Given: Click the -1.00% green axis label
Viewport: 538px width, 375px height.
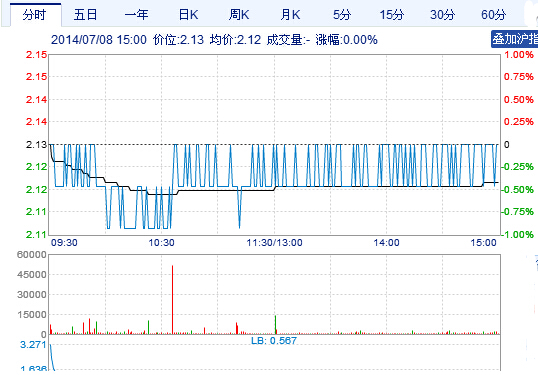Looking at the screenshot, I should [517, 235].
